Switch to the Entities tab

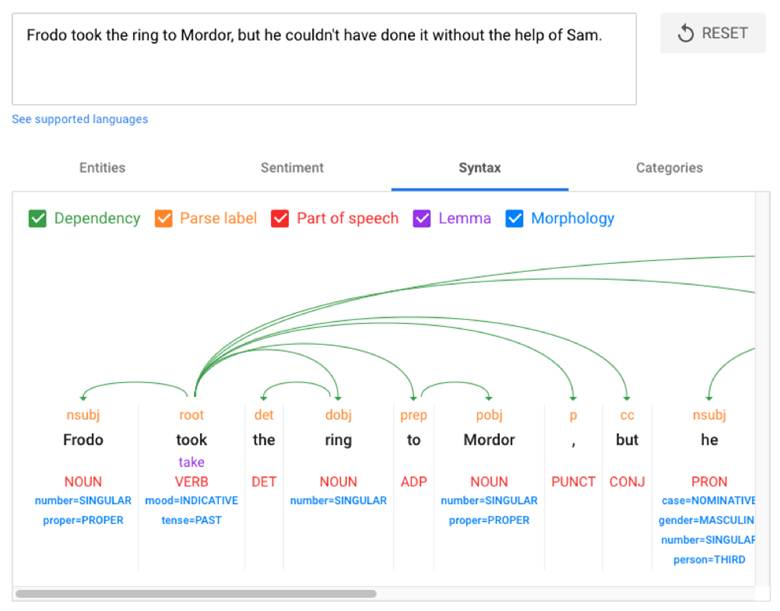(x=102, y=168)
